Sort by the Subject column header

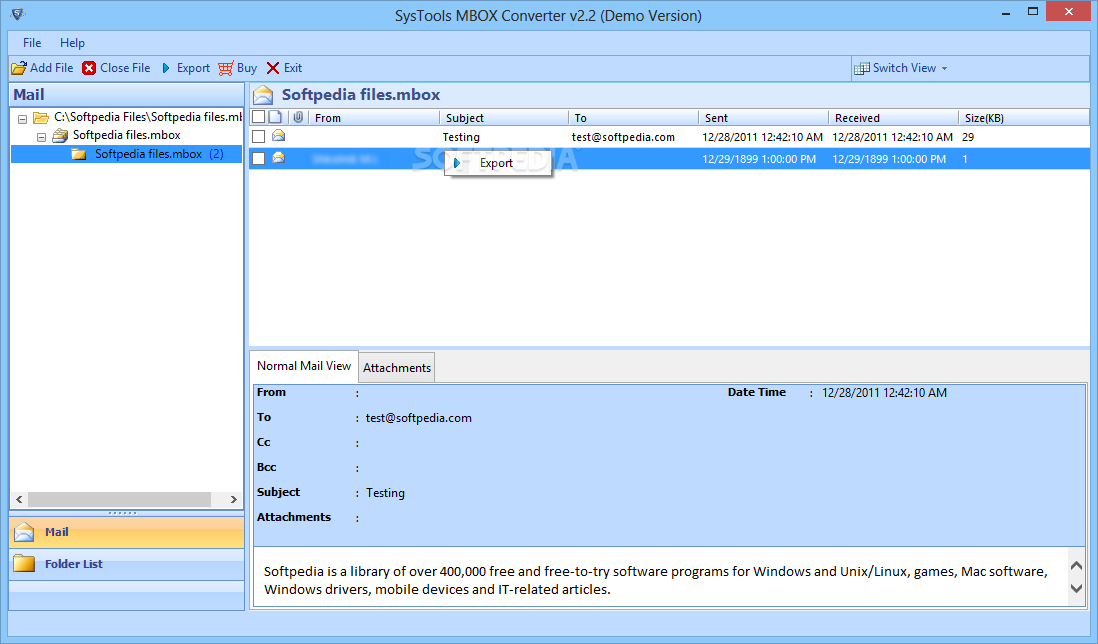[x=503, y=118]
